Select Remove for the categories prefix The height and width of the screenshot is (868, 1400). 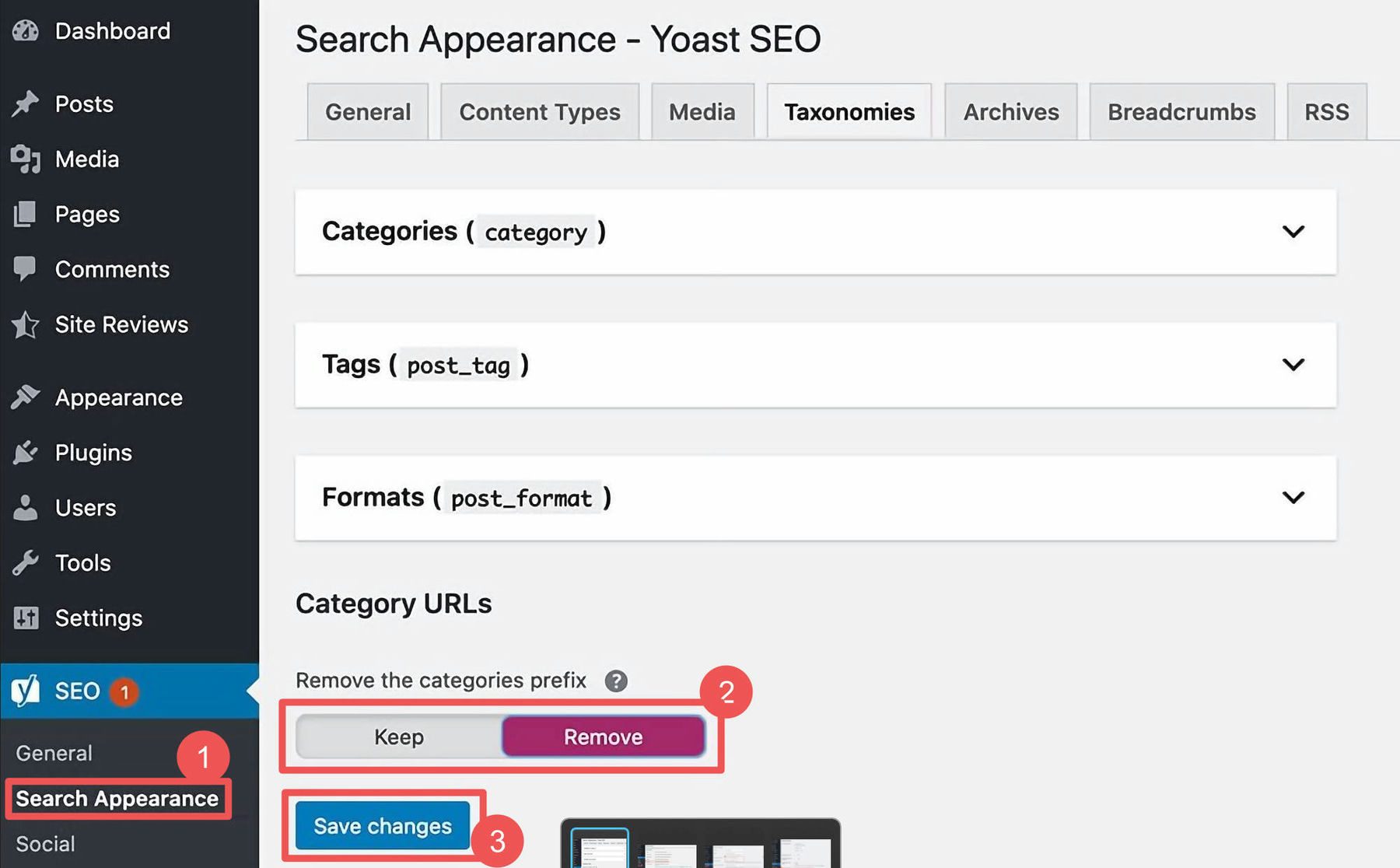coord(603,737)
